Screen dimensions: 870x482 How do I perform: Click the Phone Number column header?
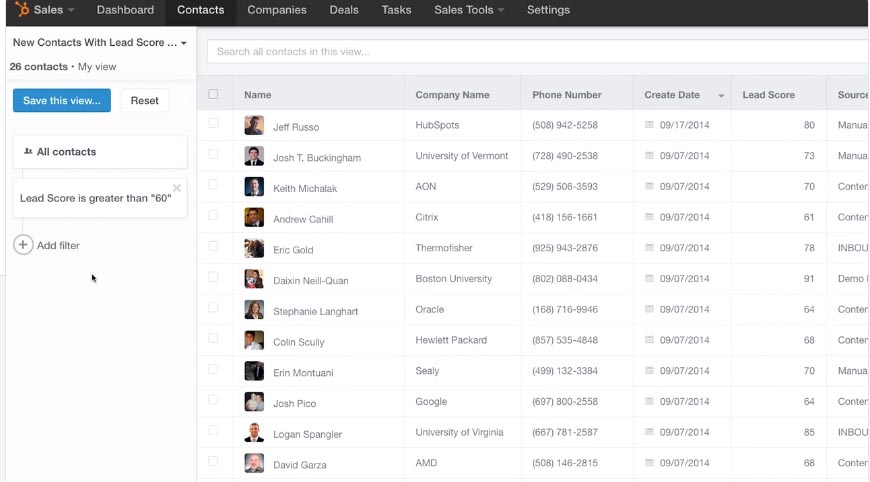pyautogui.click(x=566, y=94)
